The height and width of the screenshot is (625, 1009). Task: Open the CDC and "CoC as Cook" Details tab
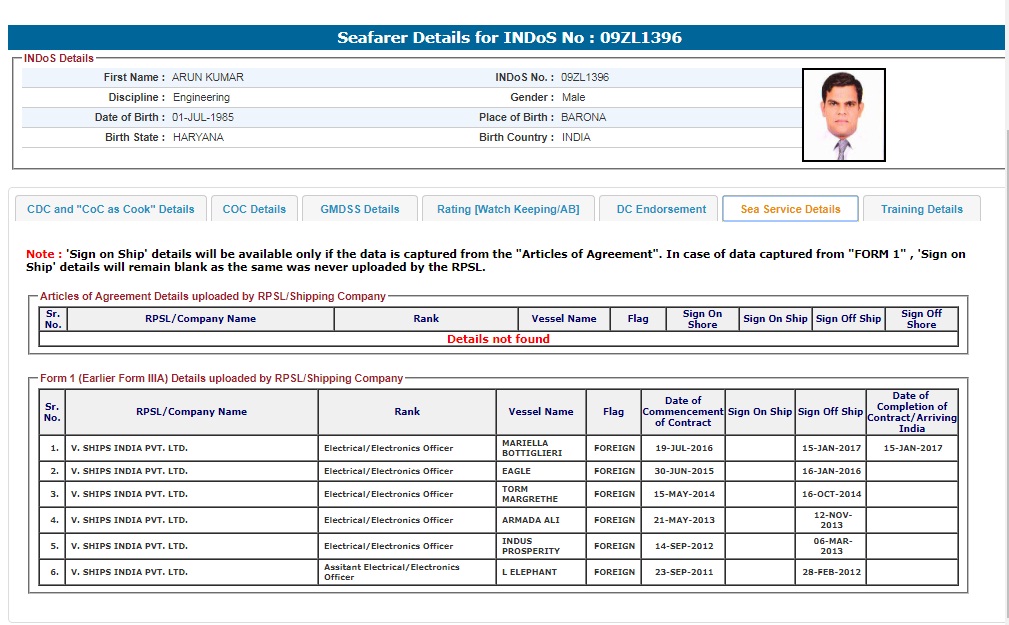[x=111, y=209]
